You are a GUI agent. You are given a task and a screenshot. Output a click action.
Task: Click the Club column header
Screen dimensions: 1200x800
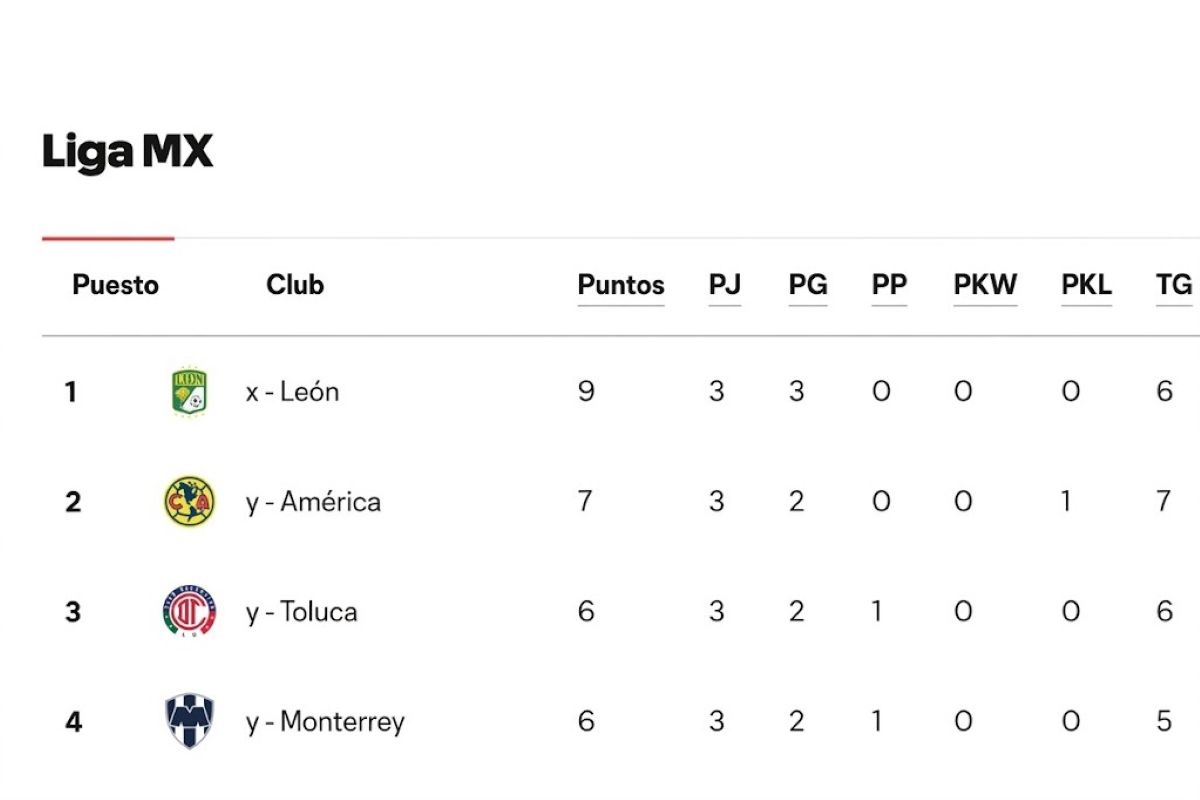click(295, 285)
